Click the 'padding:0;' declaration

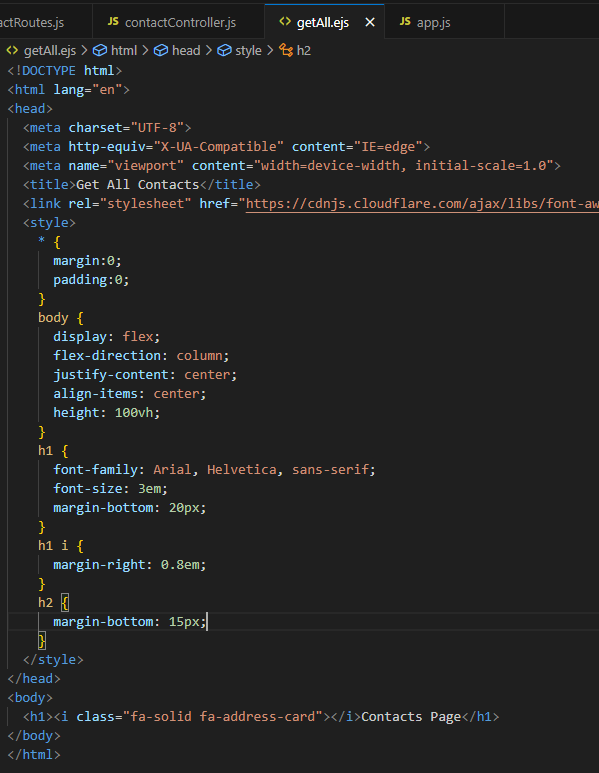pos(91,280)
